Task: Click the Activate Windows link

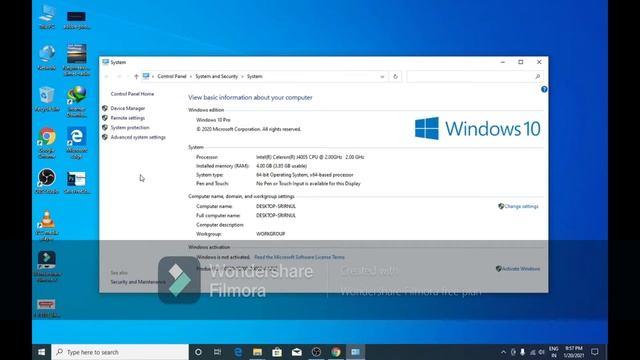Action: pos(520,269)
